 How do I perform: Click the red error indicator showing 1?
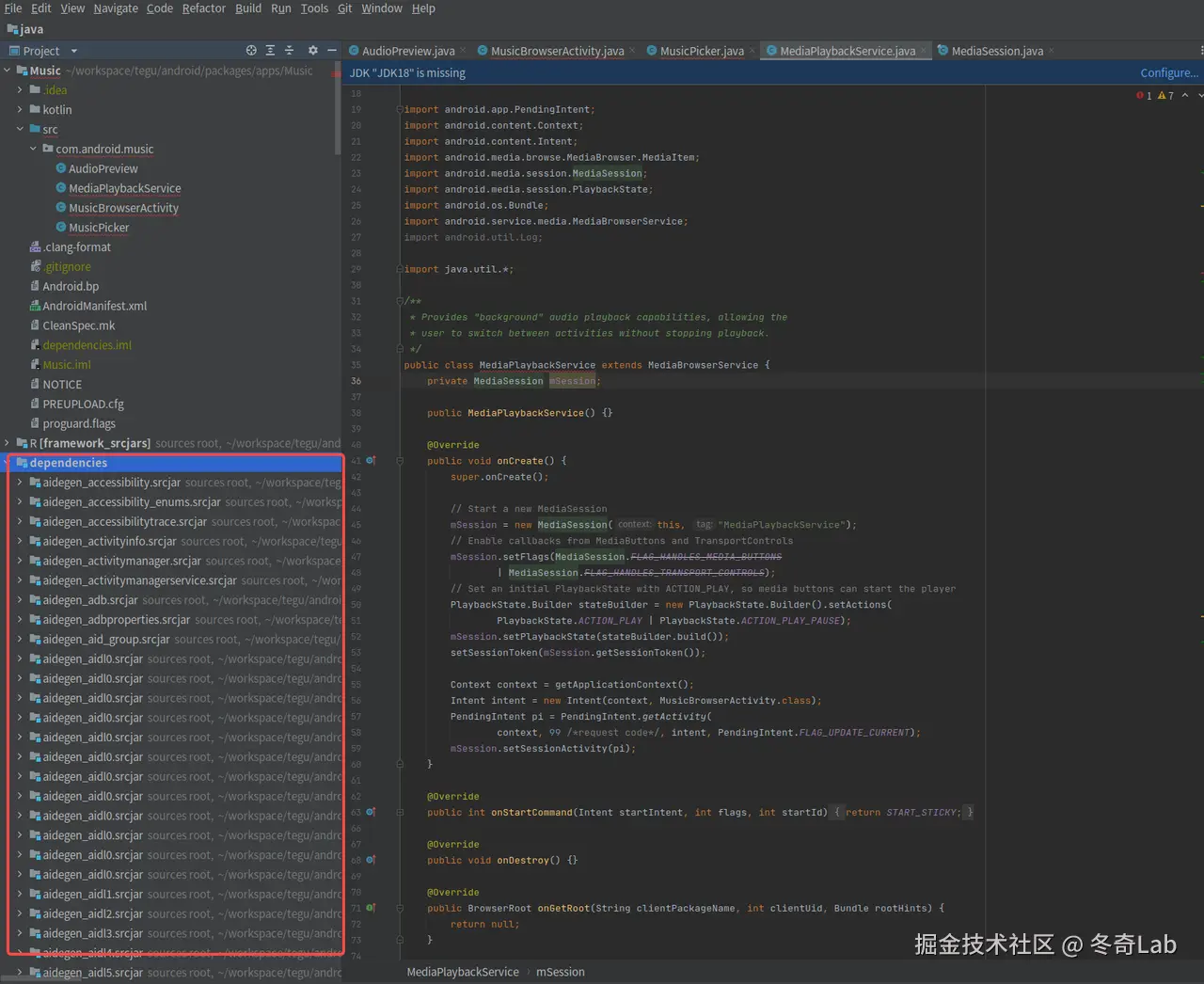point(1142,95)
